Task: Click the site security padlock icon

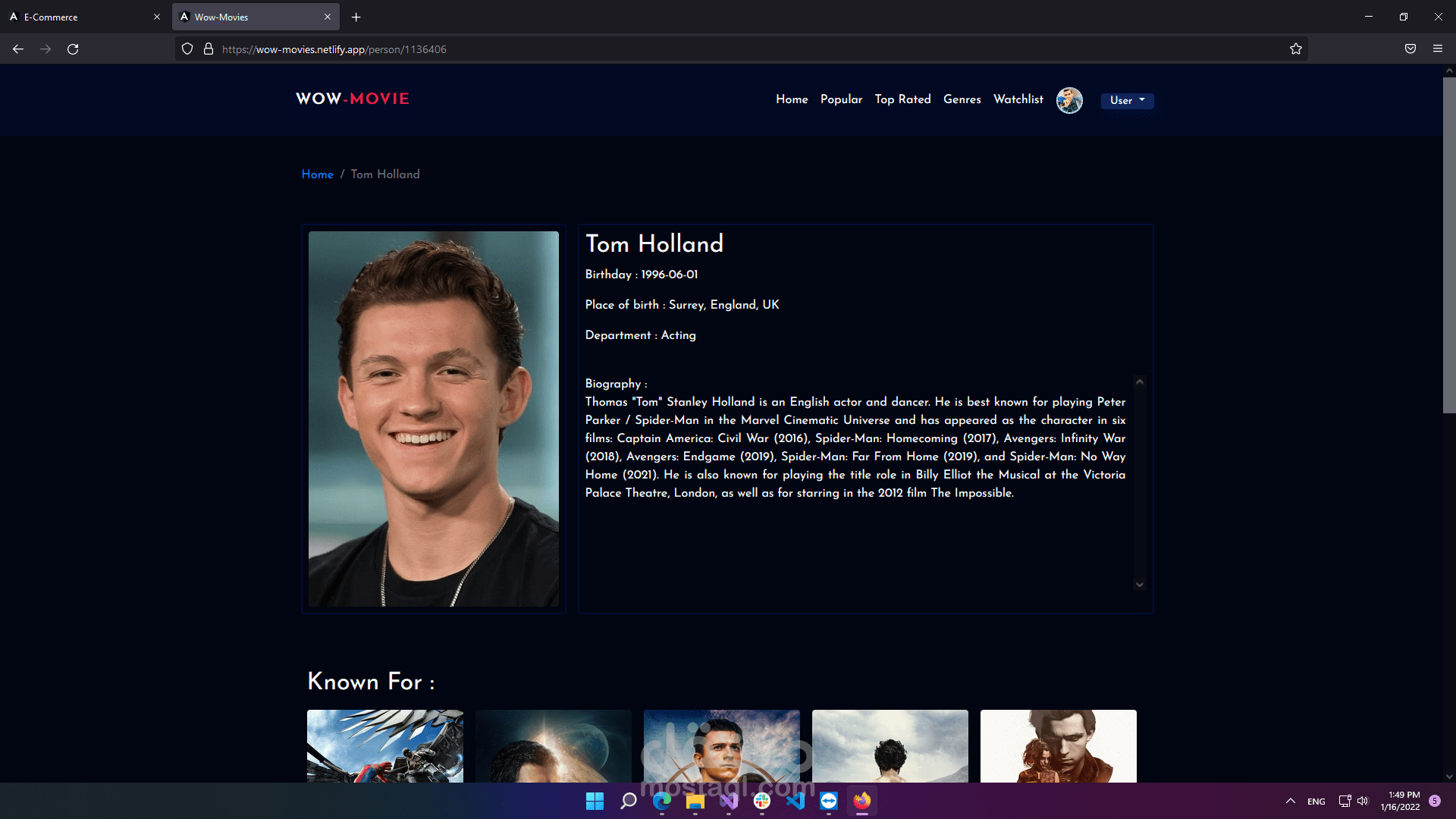Action: [x=209, y=49]
